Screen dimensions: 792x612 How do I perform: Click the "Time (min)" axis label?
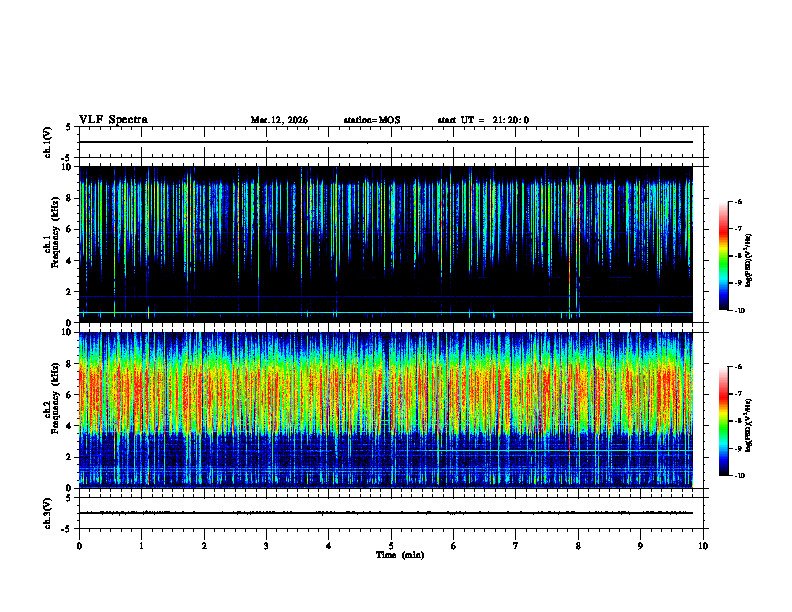pos(400,555)
